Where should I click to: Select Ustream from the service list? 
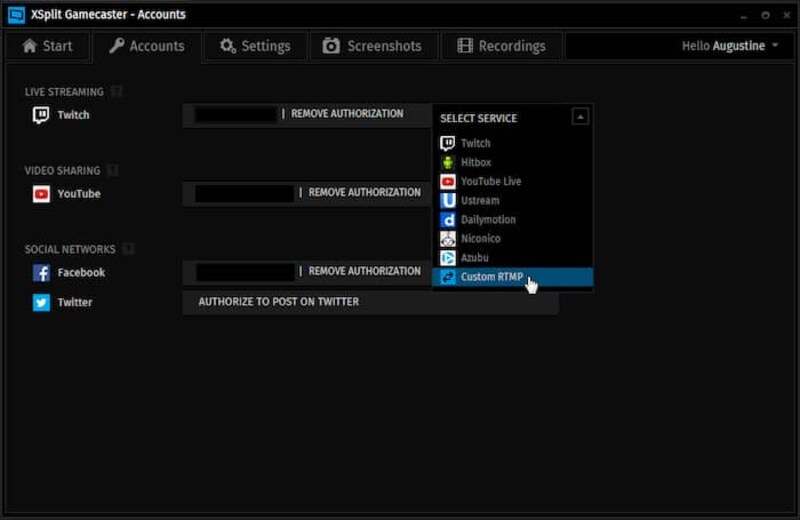pyautogui.click(x=512, y=201)
